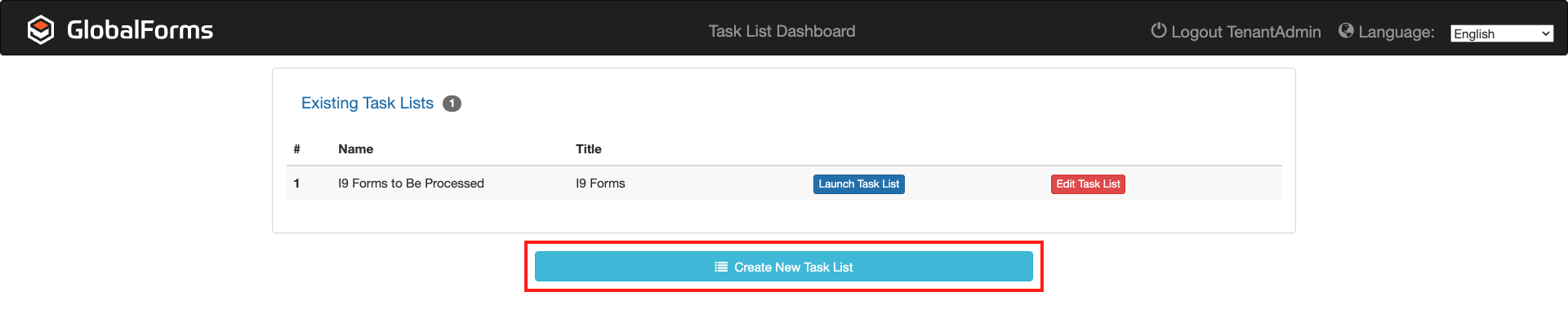
Task: Open the Existing Task Lists heading link
Action: (367, 103)
